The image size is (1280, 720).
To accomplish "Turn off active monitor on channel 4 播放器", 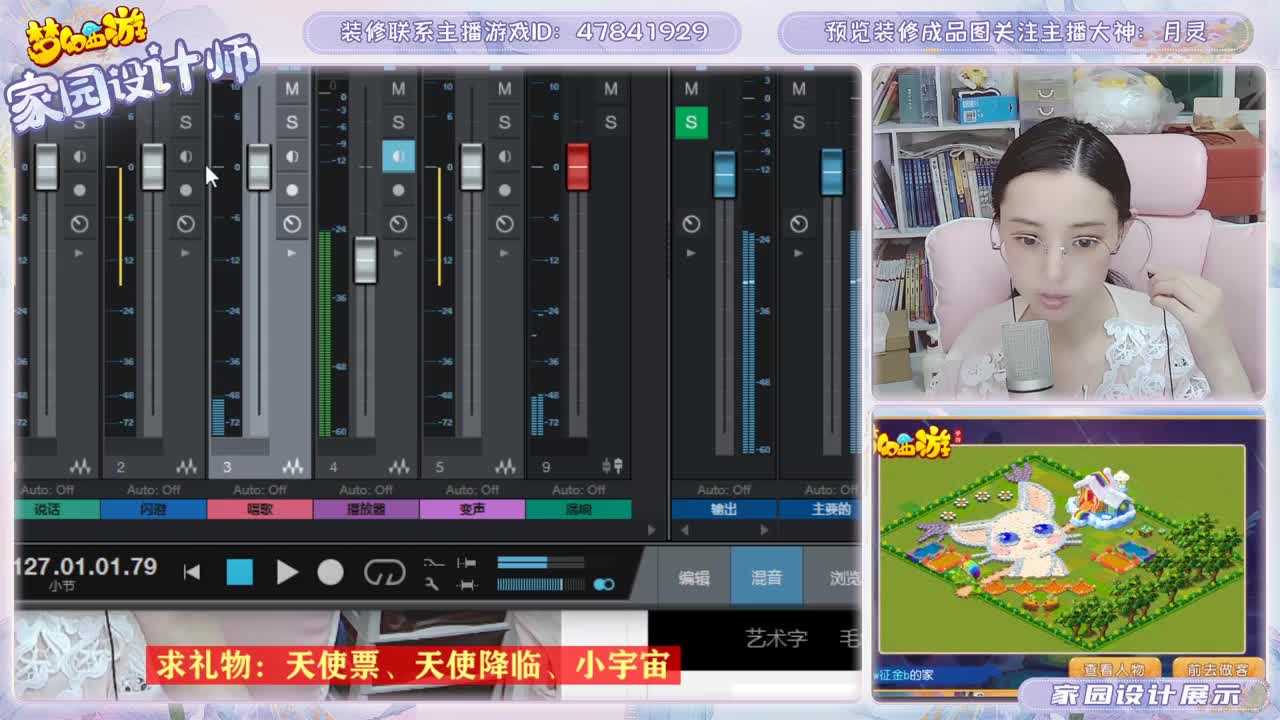I will pos(398,156).
